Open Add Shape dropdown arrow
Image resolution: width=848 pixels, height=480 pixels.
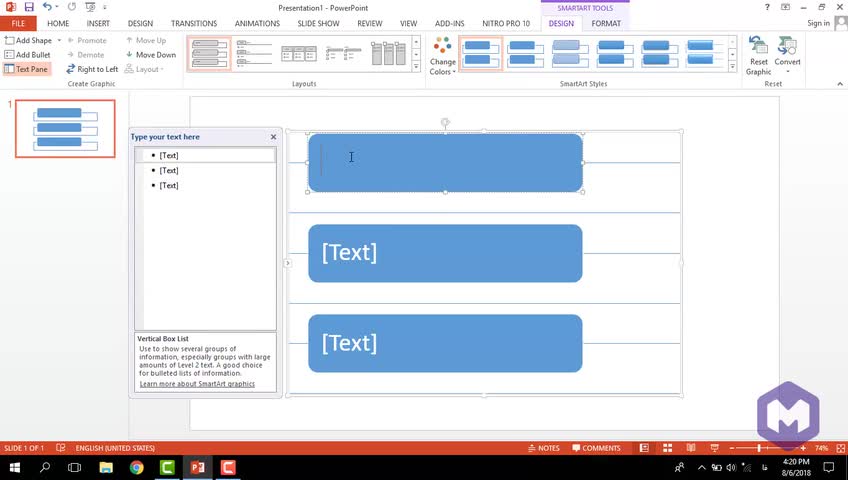click(59, 41)
